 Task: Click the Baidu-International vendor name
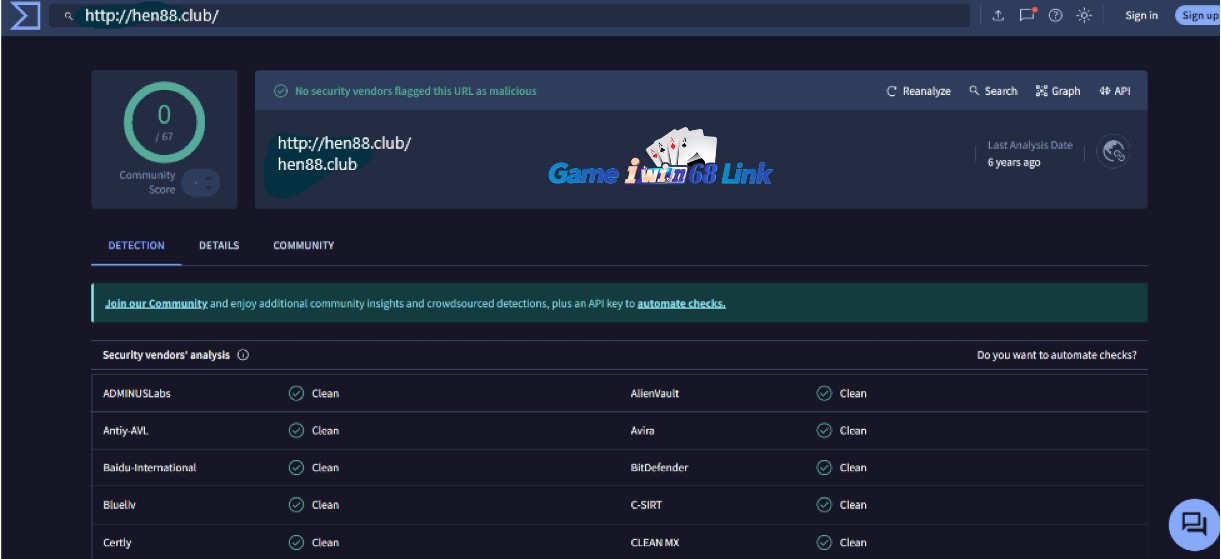pyautogui.click(x=150, y=468)
